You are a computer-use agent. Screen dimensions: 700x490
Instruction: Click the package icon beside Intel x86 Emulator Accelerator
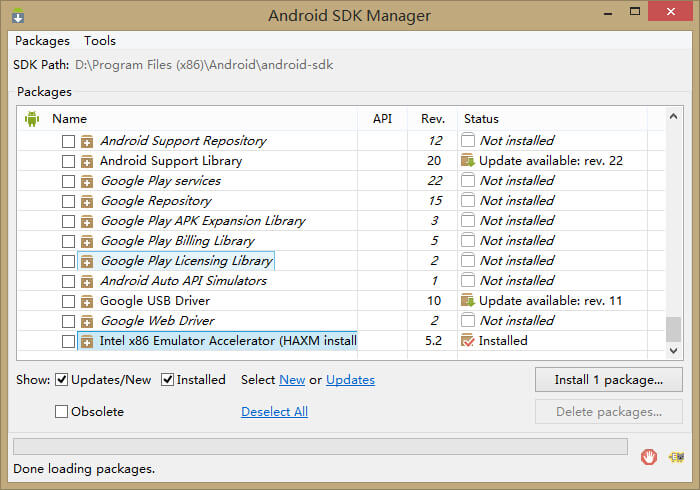click(87, 342)
